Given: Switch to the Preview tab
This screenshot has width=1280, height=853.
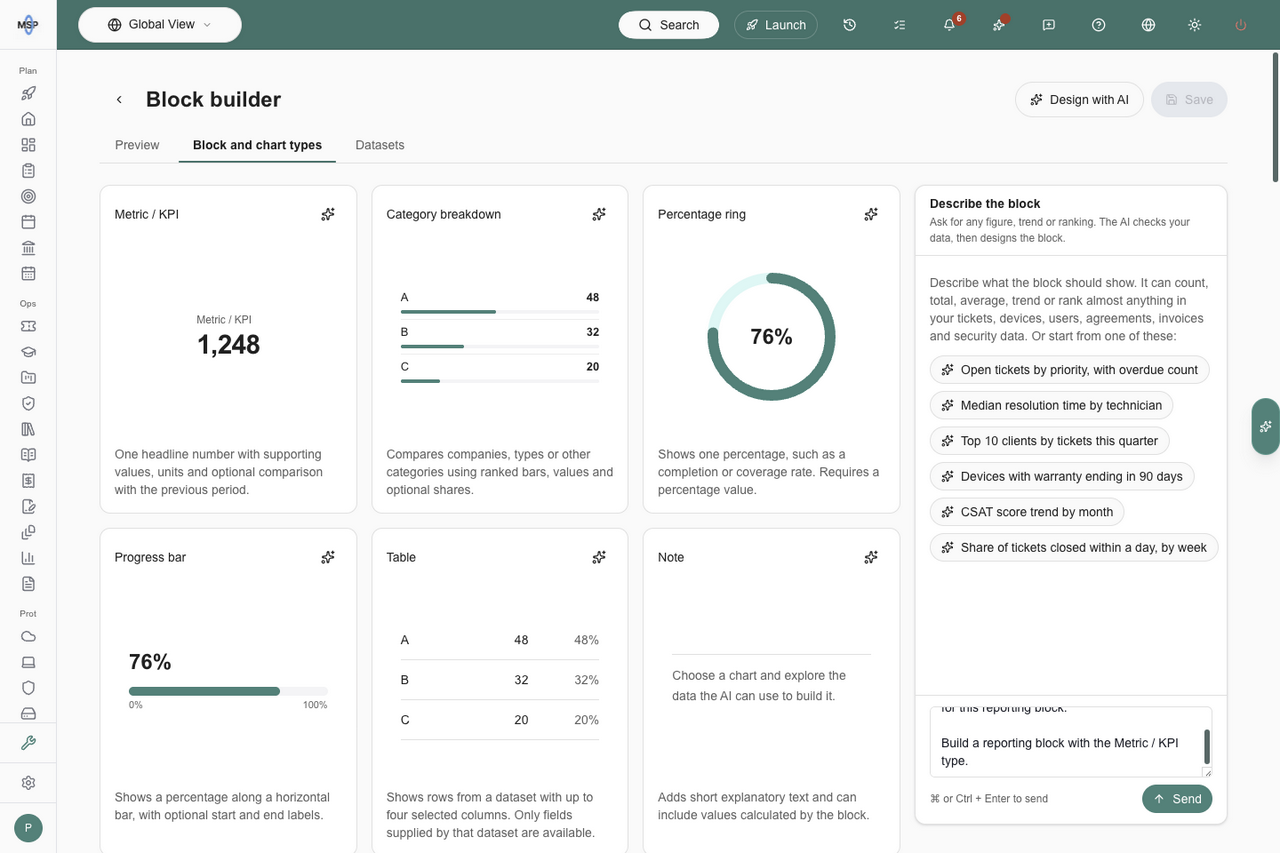Looking at the screenshot, I should (x=137, y=145).
